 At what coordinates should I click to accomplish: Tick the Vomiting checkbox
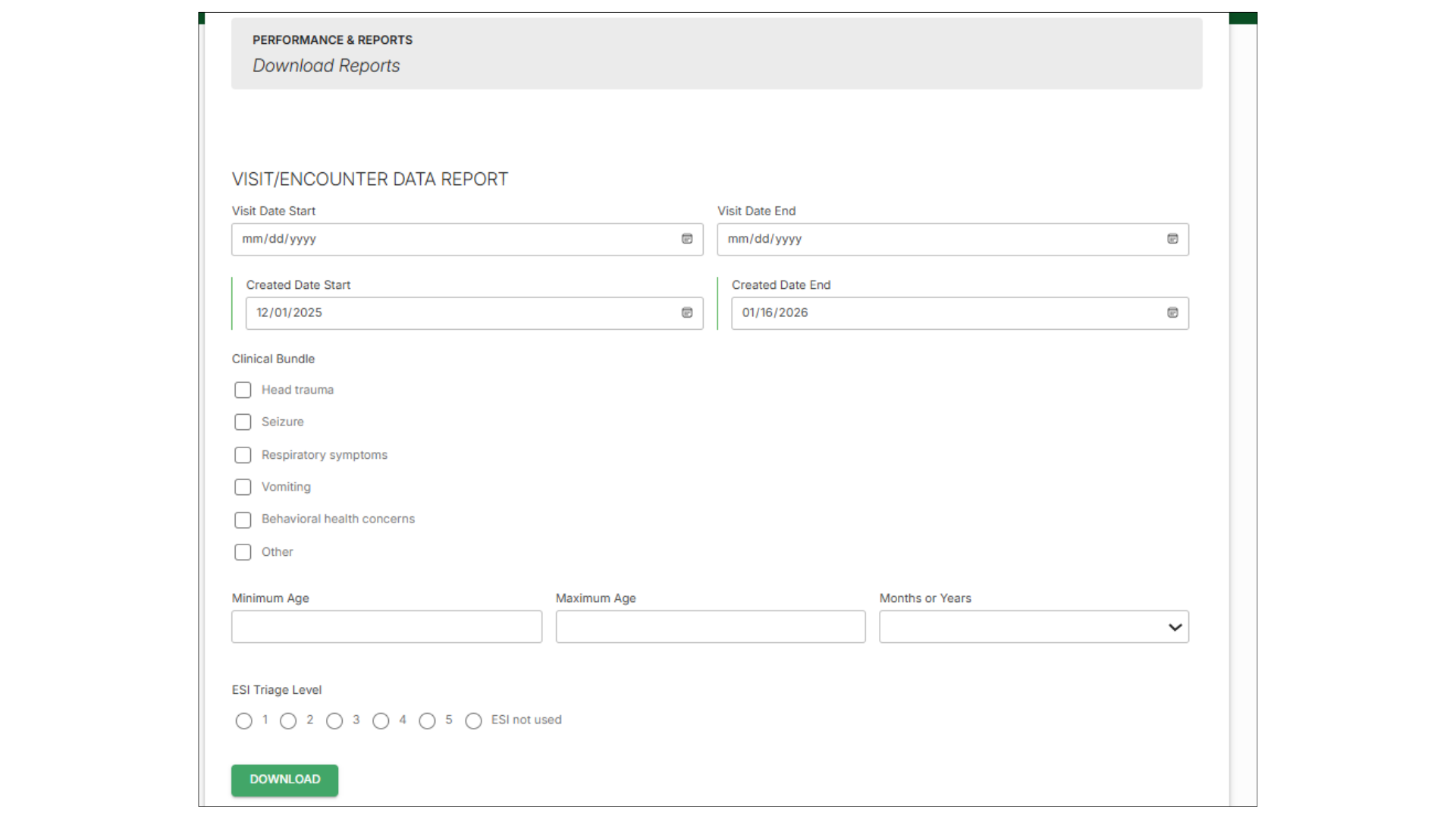coord(243,487)
